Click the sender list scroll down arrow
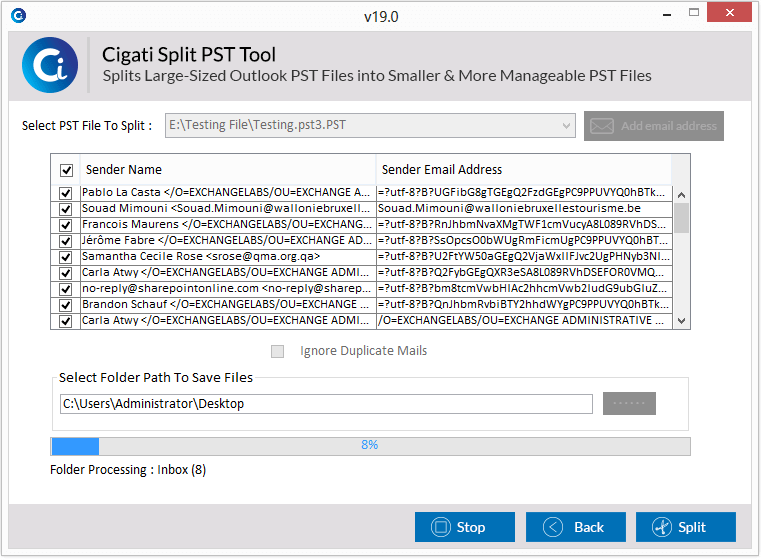 [x=681, y=321]
